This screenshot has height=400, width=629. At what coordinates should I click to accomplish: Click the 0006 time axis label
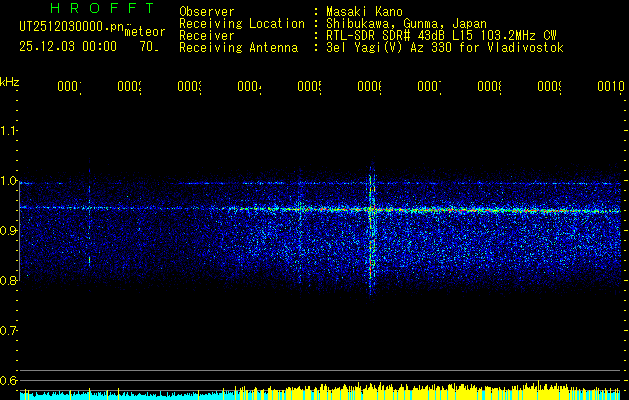[369, 86]
